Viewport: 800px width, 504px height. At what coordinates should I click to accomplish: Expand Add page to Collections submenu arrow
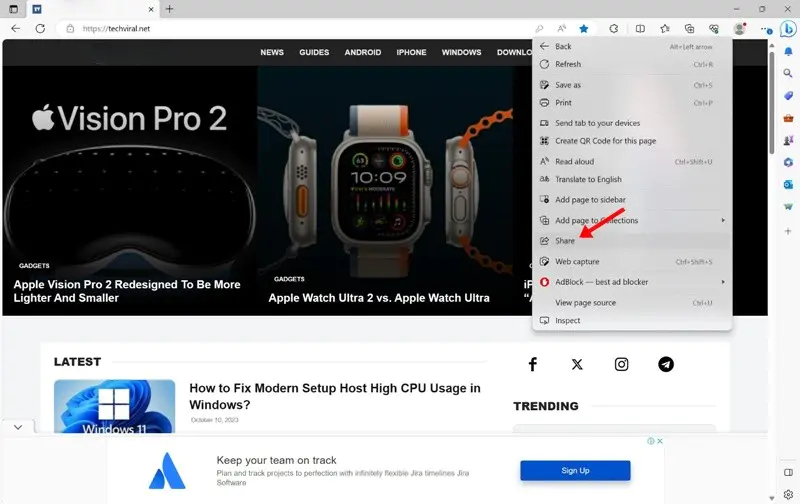[x=722, y=220]
